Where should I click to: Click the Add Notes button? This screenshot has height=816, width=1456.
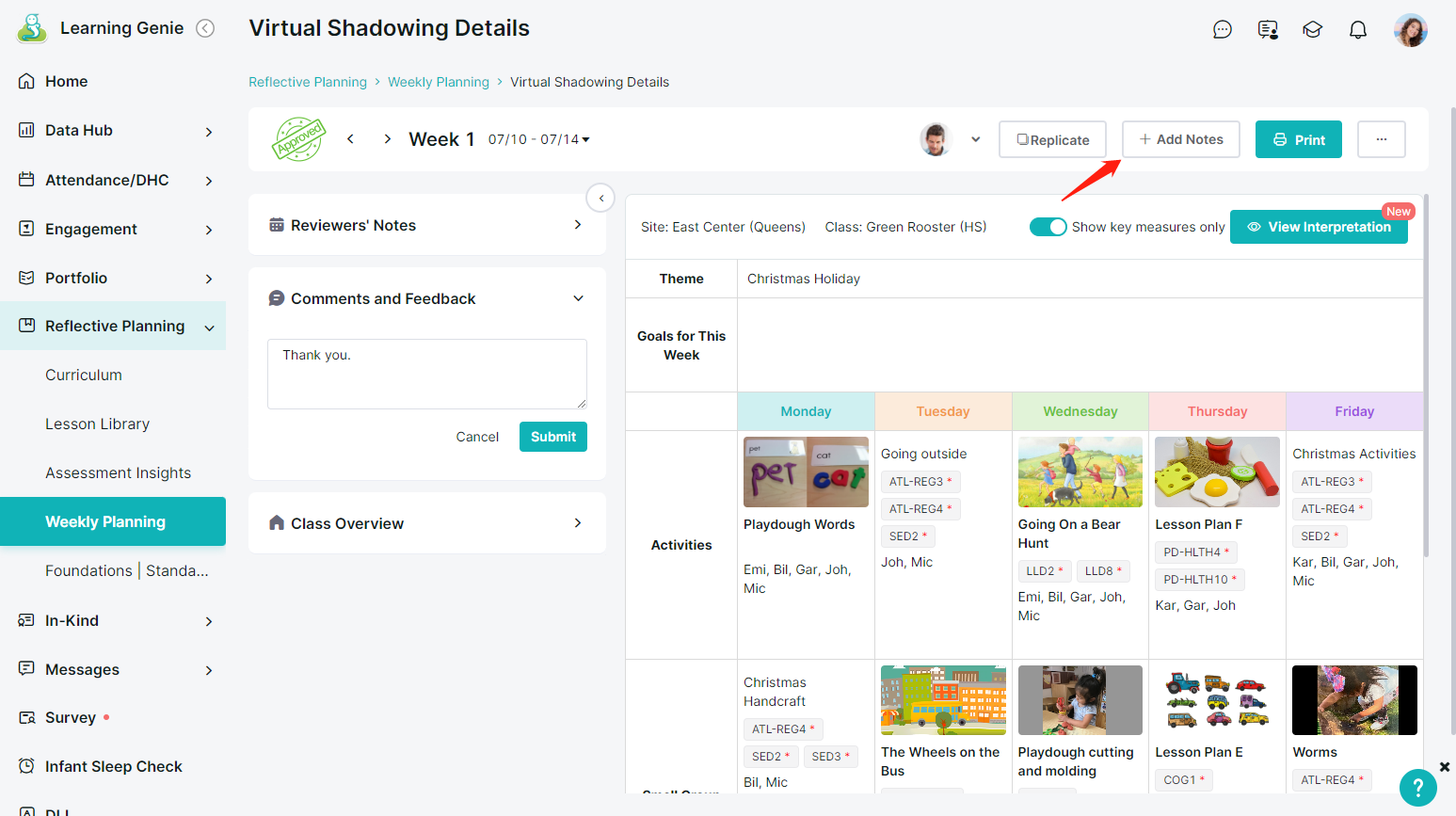click(1181, 139)
